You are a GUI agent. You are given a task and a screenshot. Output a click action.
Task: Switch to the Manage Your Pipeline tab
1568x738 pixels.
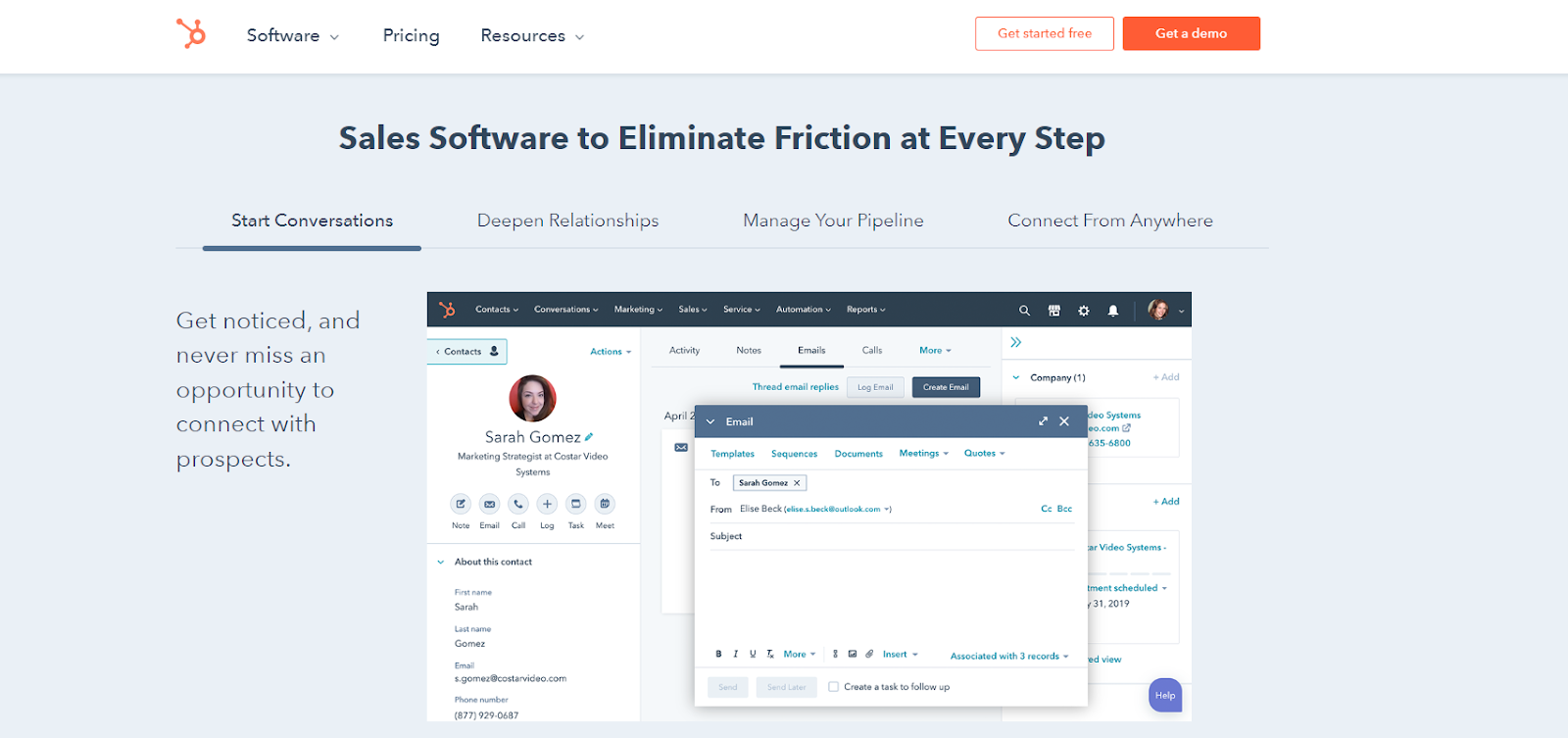coord(833,221)
